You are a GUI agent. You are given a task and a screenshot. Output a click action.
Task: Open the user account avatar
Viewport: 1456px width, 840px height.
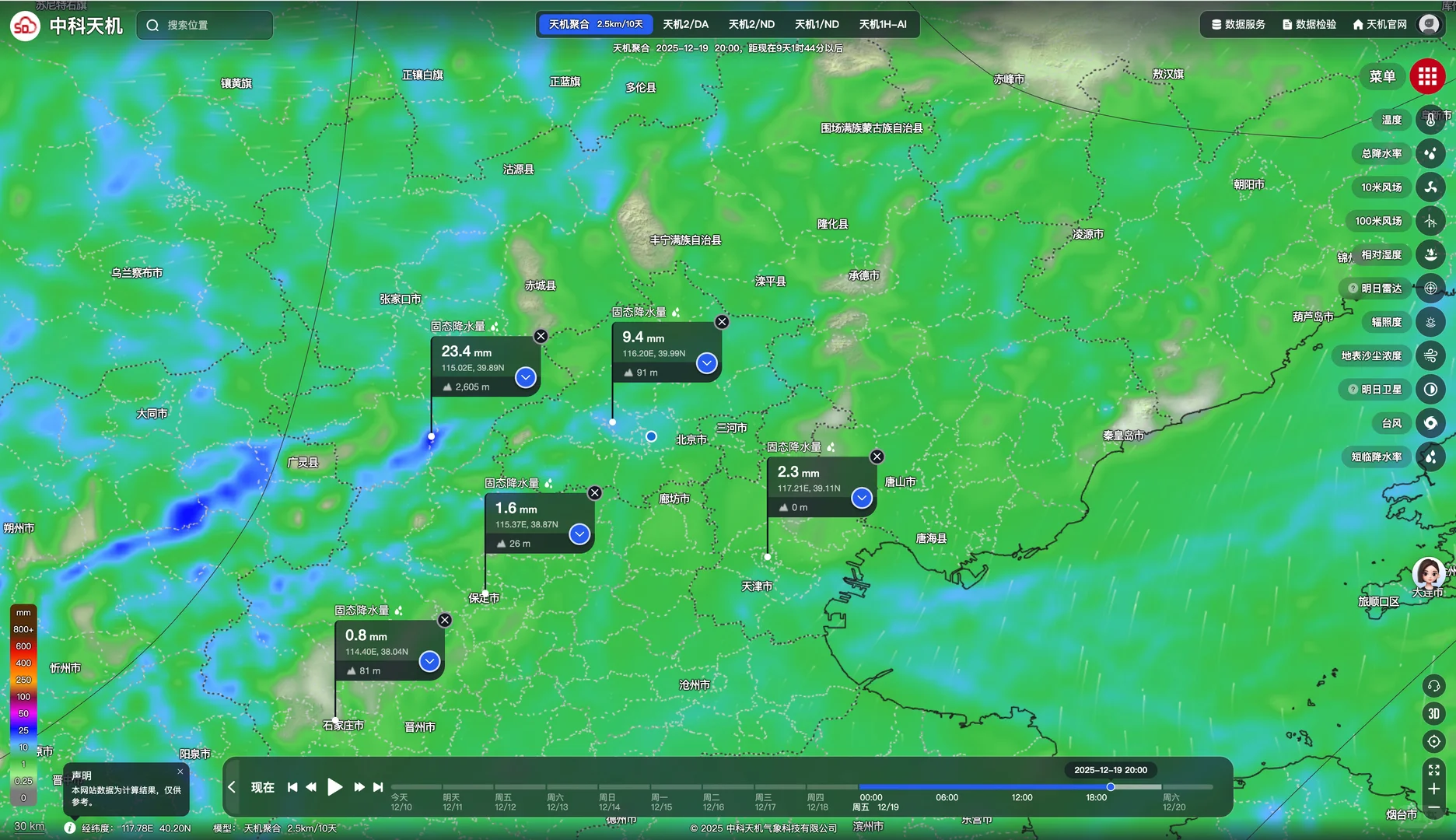coord(1430,25)
